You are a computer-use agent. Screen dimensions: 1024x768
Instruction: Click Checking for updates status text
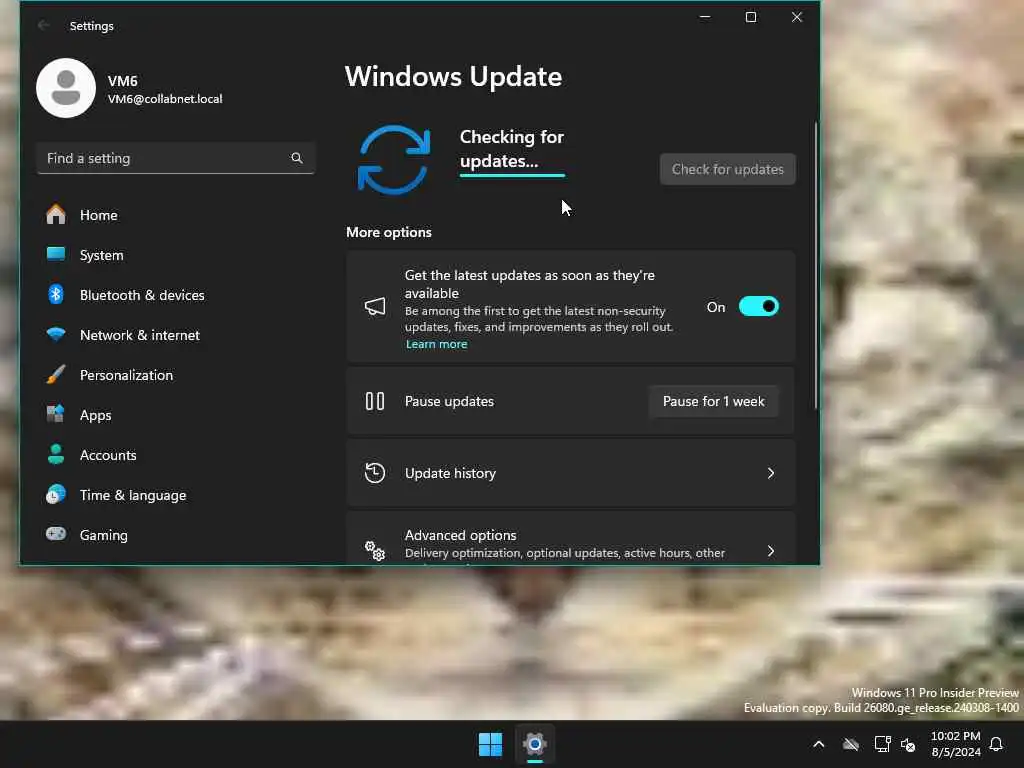(x=511, y=149)
